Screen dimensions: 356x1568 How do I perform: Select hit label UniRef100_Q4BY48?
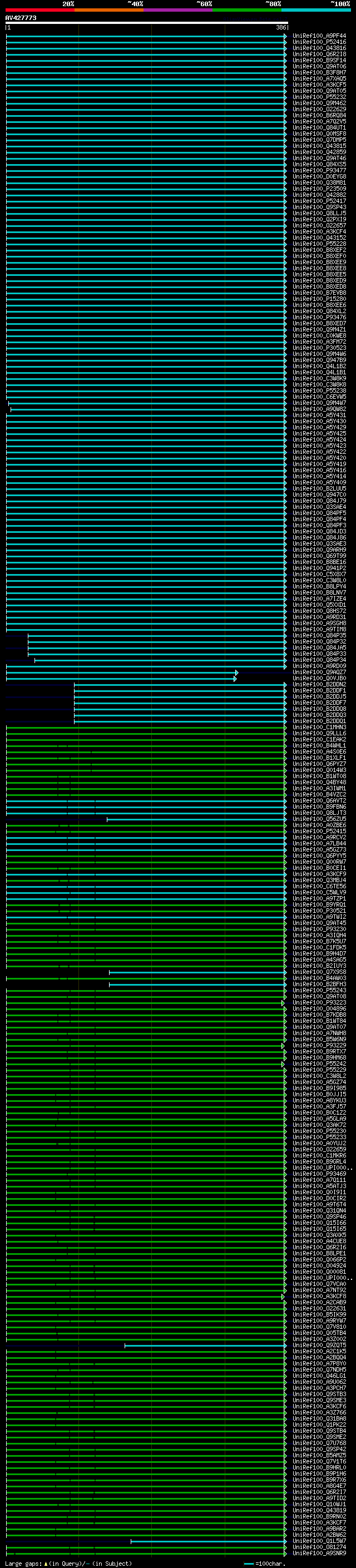319,782
